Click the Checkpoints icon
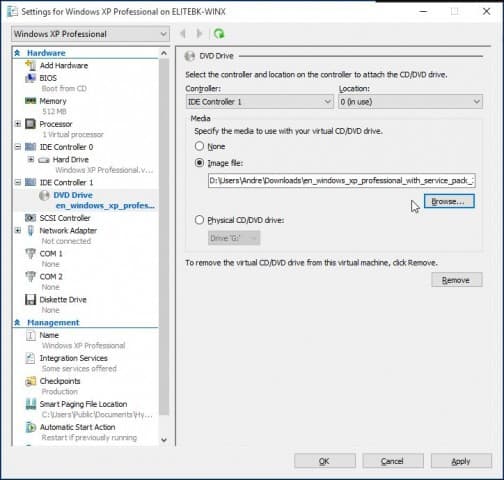The height and width of the screenshot is (480, 504). [30, 381]
